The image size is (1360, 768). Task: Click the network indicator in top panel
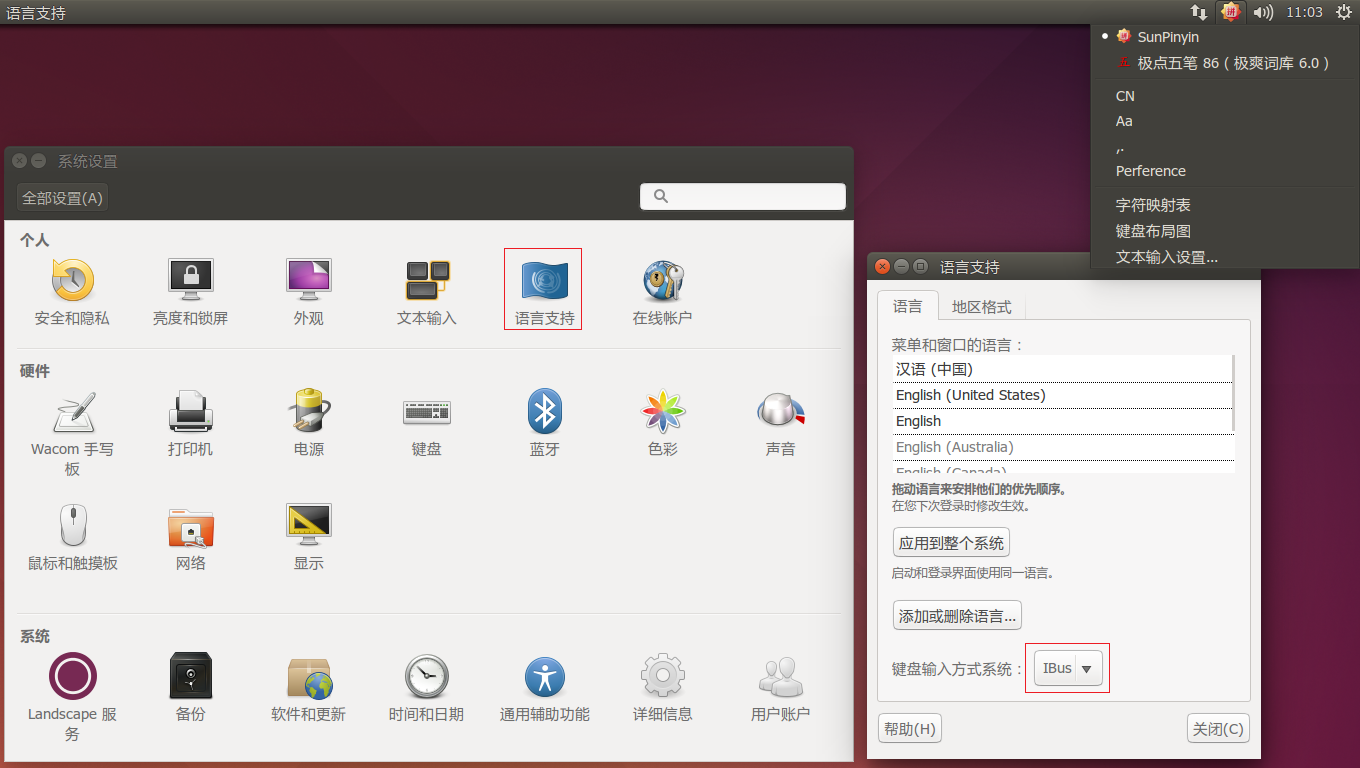tap(1198, 12)
